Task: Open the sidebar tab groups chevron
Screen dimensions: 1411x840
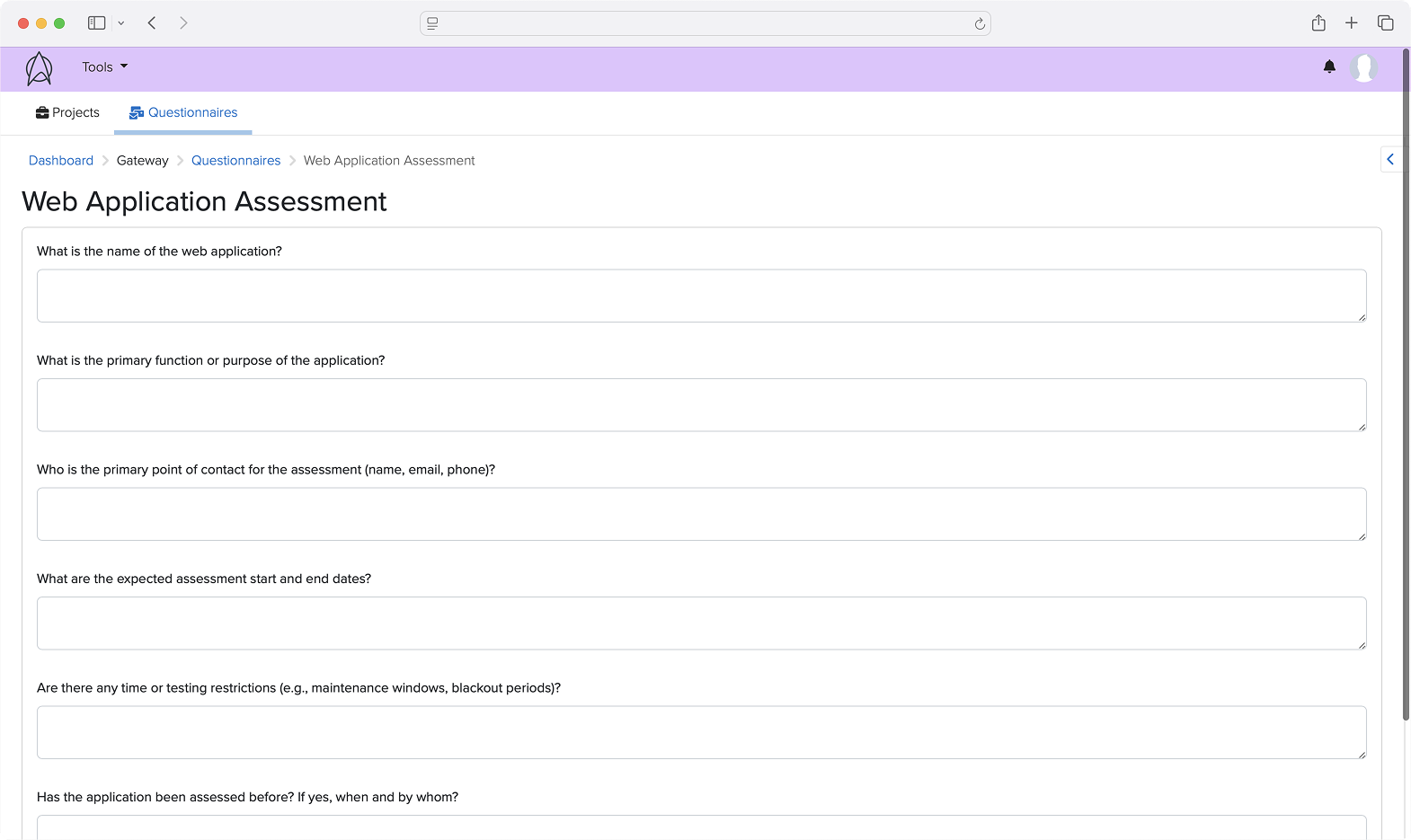Action: (121, 23)
